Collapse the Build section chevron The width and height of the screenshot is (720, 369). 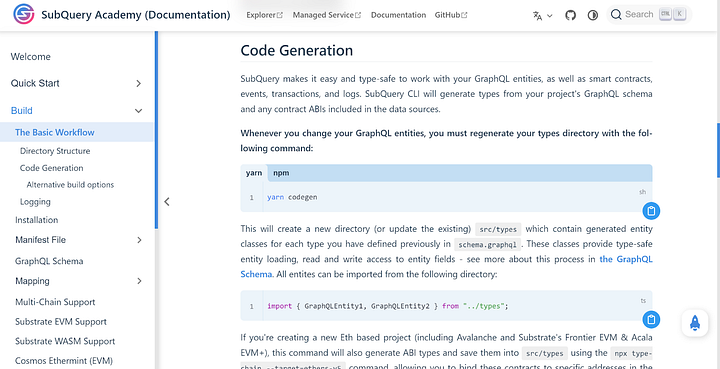coord(138,111)
